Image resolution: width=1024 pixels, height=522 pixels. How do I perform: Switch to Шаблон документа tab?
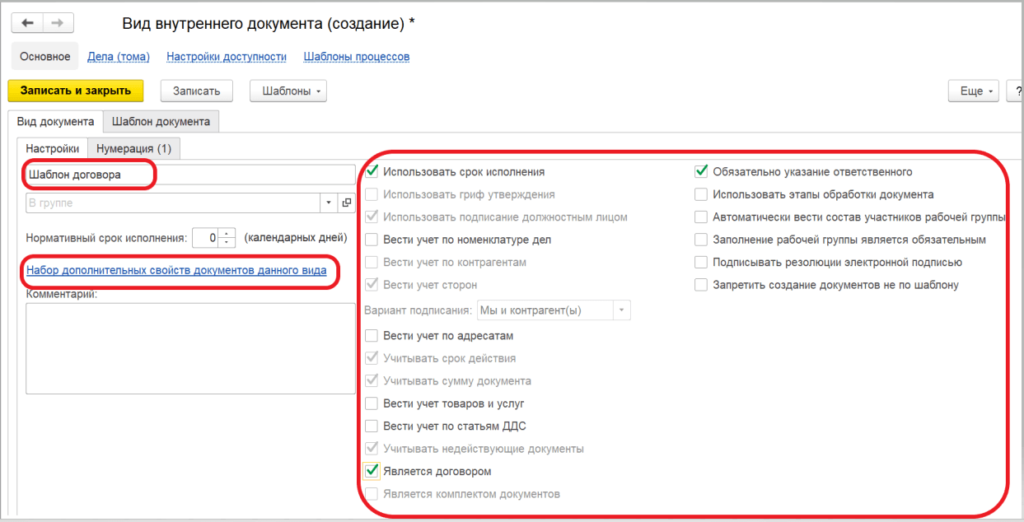(x=161, y=122)
